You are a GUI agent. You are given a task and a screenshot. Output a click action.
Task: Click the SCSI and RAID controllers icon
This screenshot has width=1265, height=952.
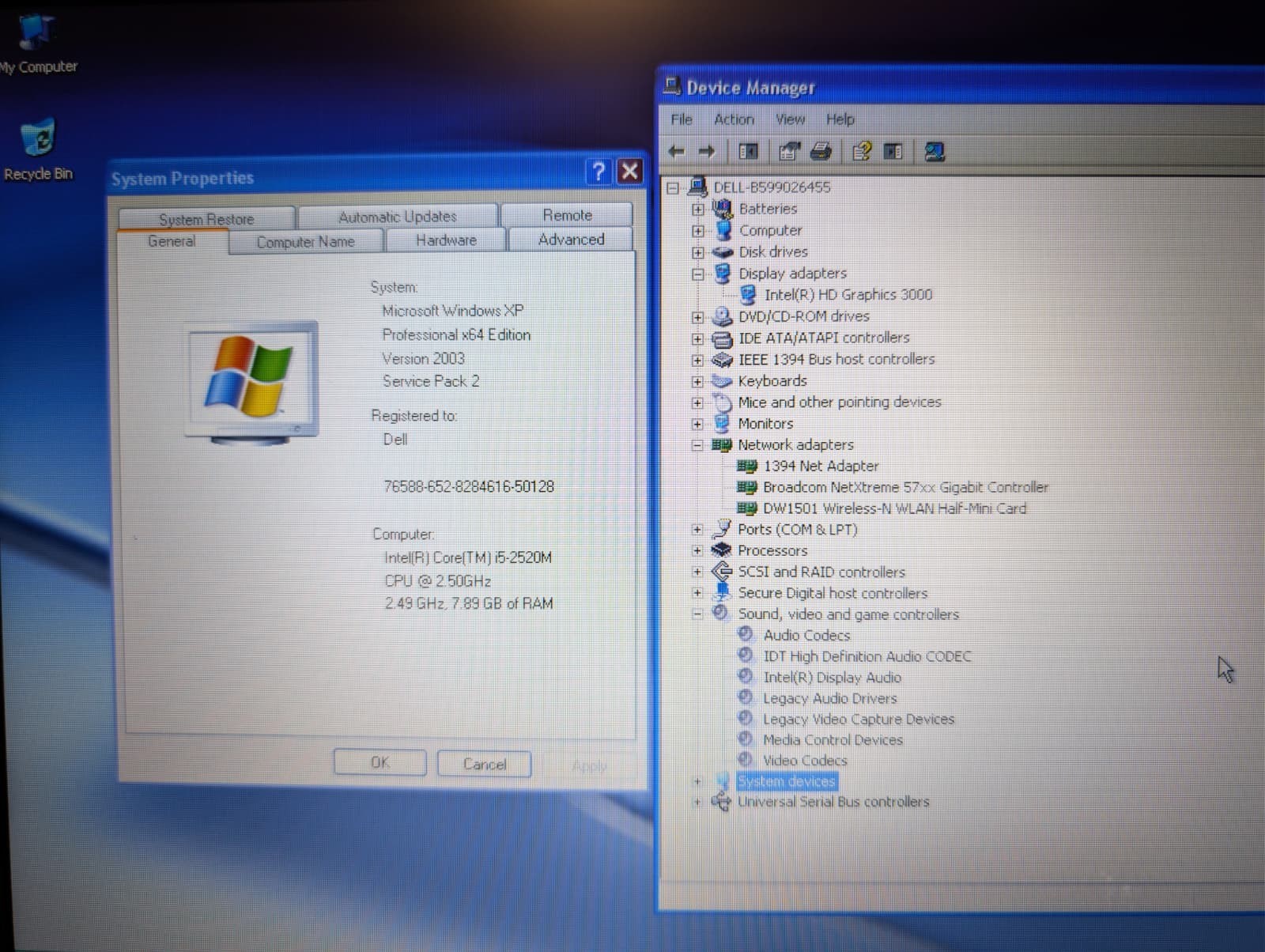click(x=721, y=572)
